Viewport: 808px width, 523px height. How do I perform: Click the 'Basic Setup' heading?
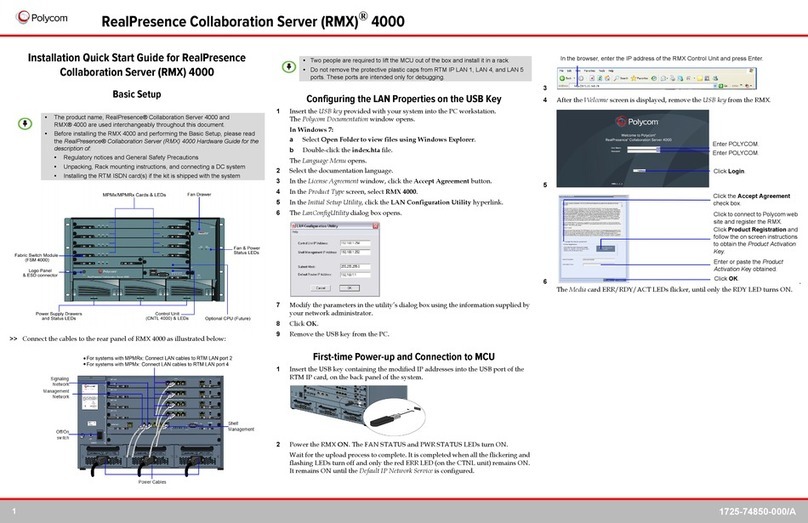tap(137, 94)
